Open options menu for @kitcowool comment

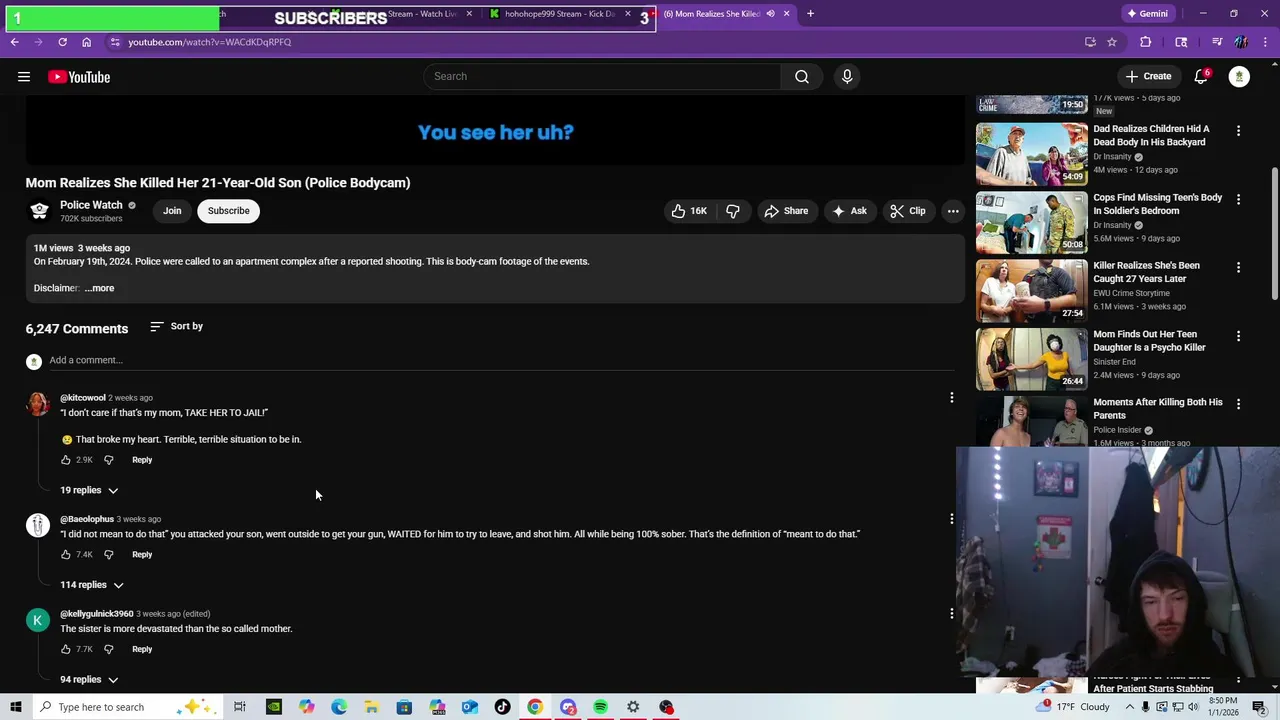[951, 398]
